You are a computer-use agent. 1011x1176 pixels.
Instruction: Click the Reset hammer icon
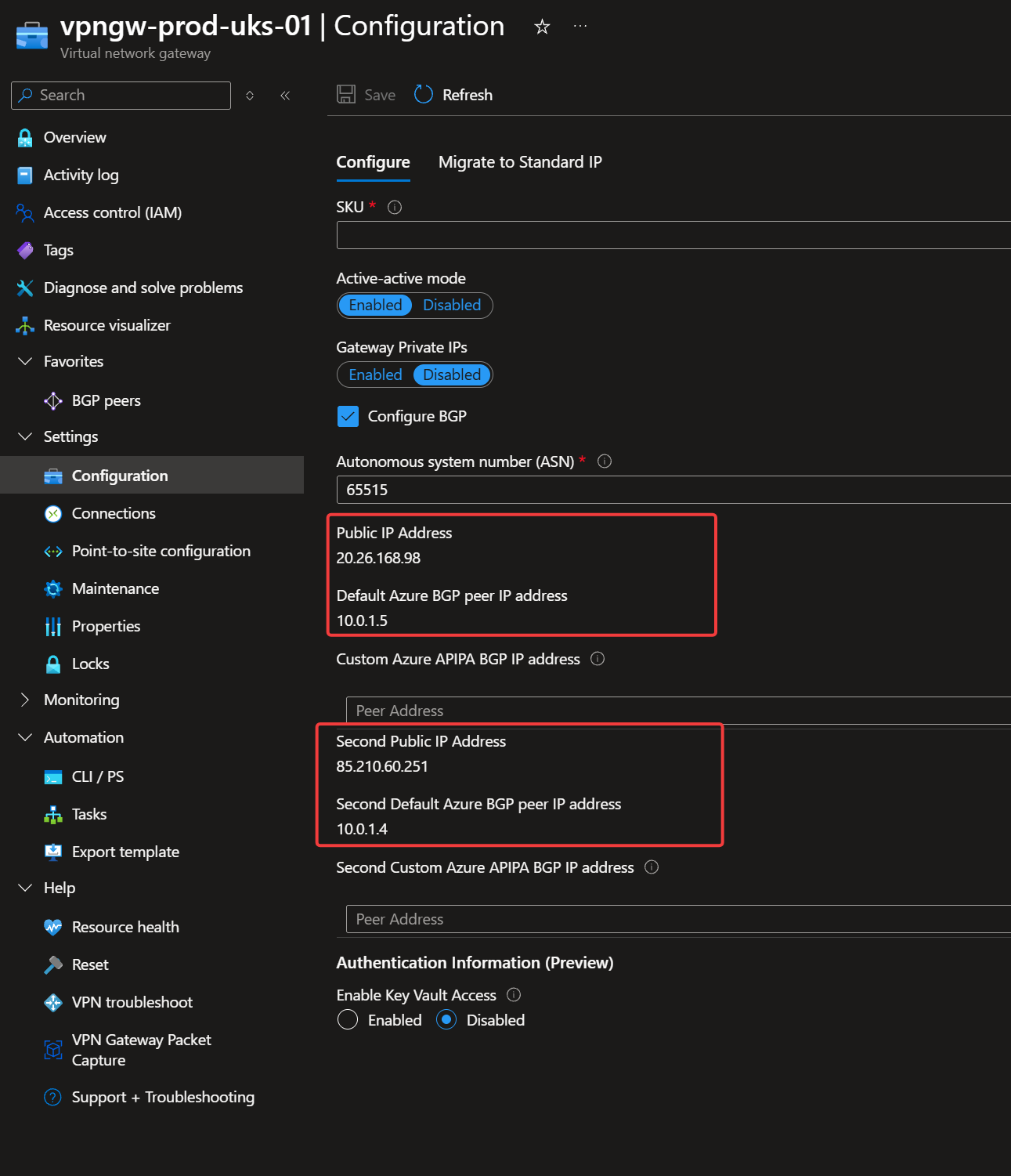(53, 965)
